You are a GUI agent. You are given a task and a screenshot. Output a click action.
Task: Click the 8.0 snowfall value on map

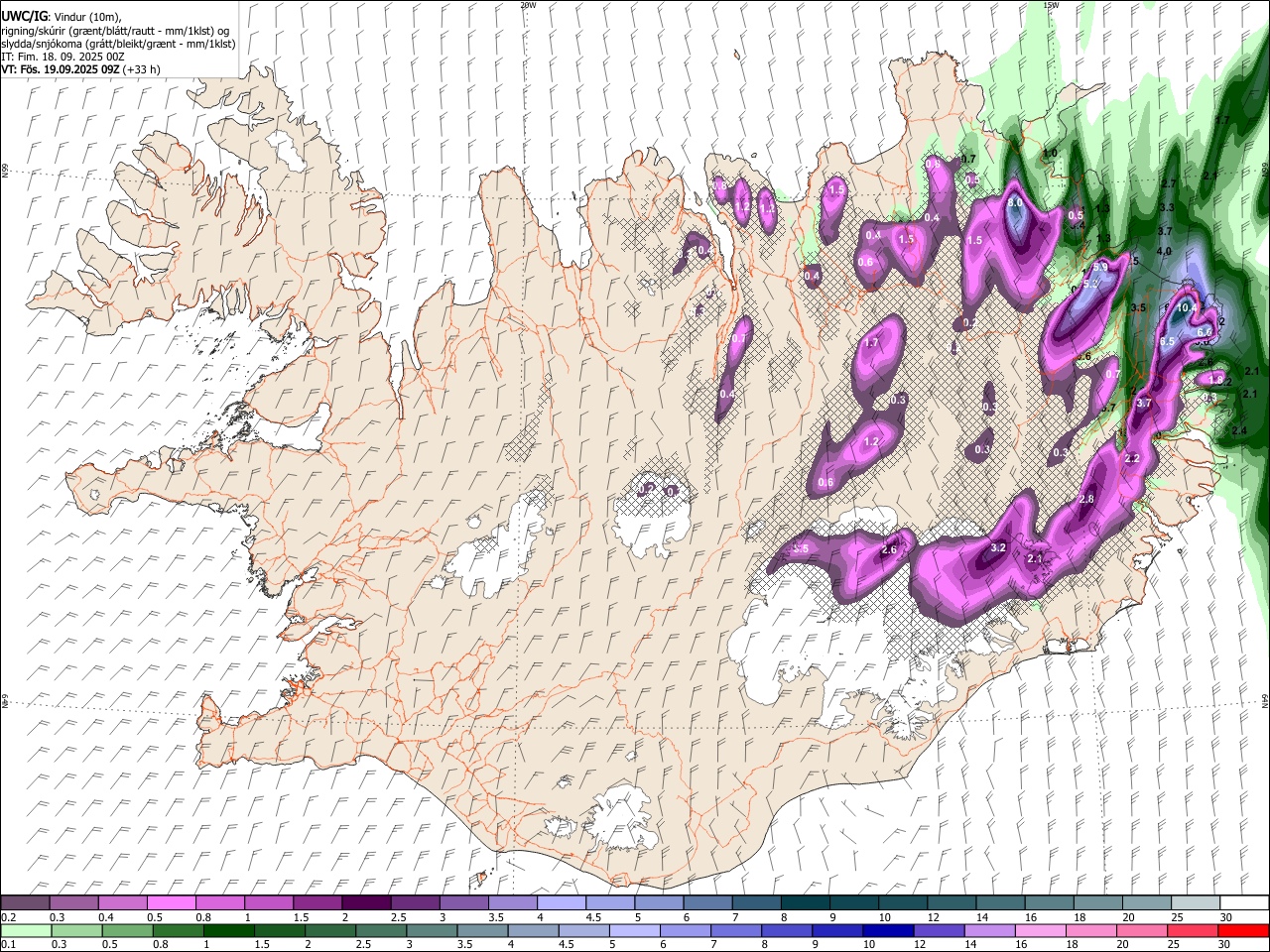point(1015,202)
